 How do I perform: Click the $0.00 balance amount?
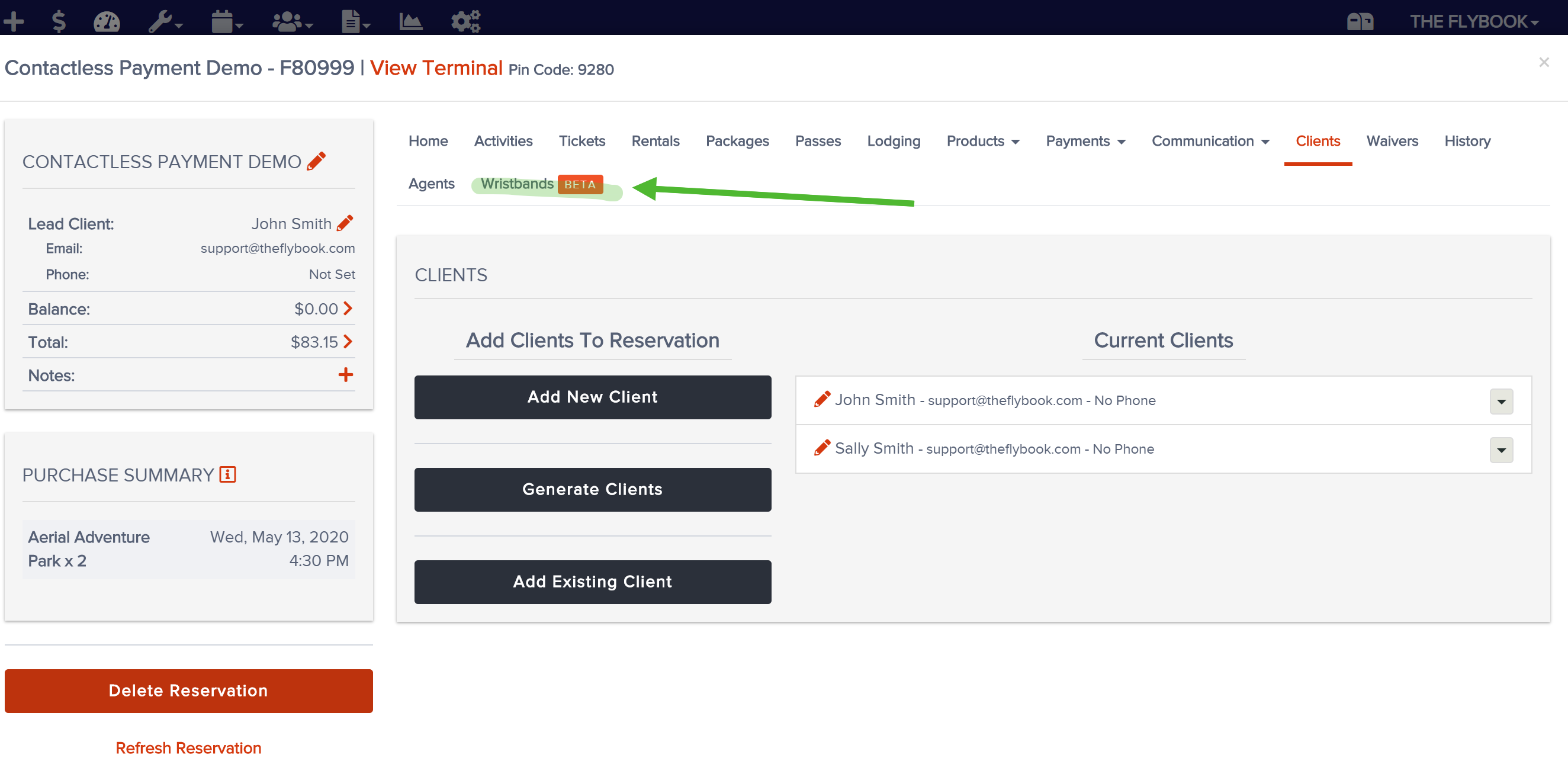click(x=316, y=309)
